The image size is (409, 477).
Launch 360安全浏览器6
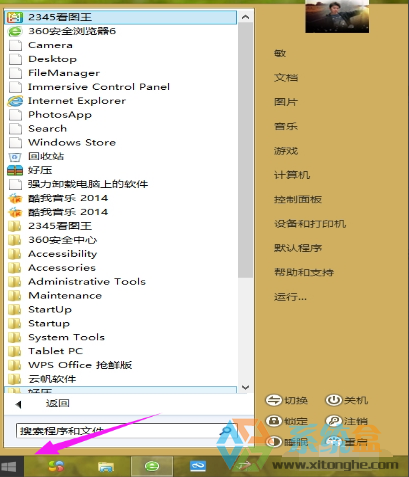coord(121,31)
